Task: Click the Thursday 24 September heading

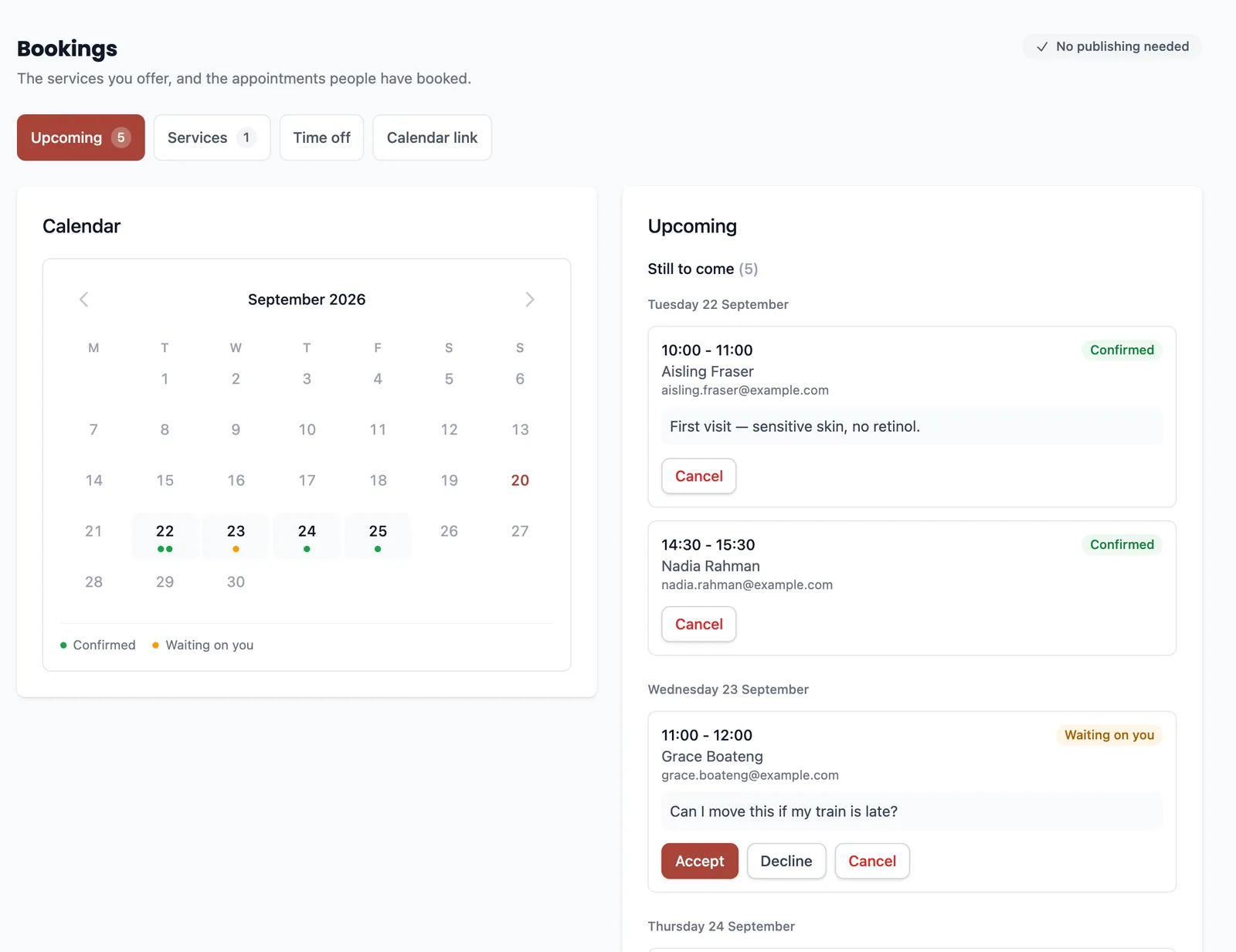Action: [722, 927]
